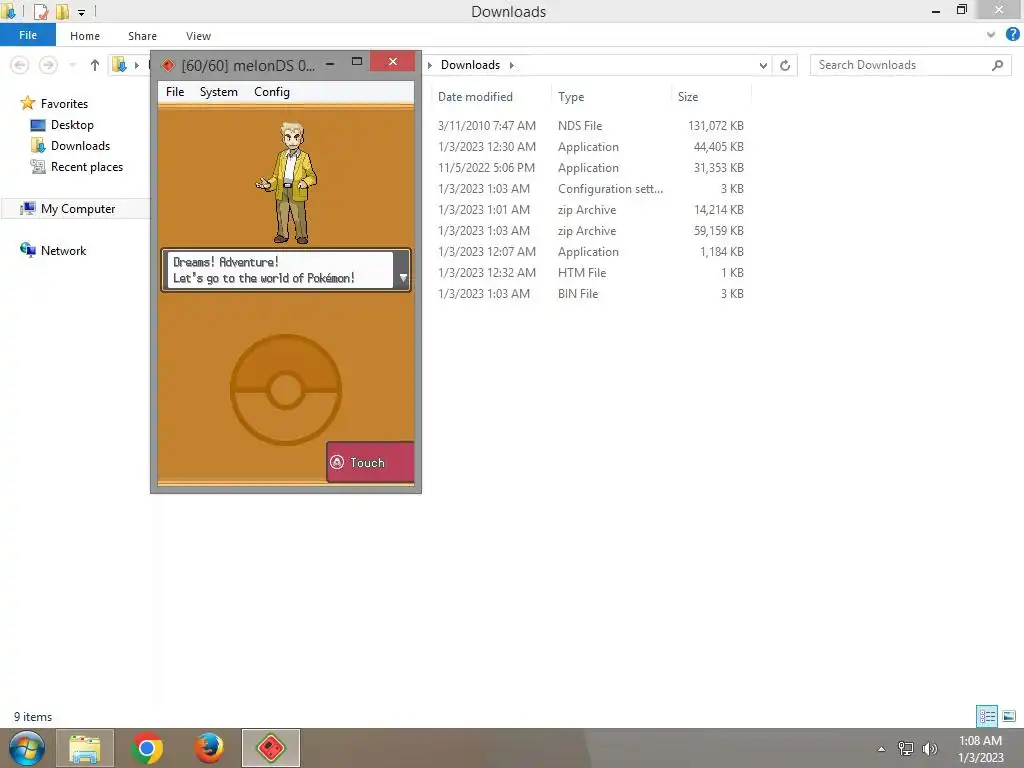Expand arrow after Downloads breadcrumb

click(511, 65)
